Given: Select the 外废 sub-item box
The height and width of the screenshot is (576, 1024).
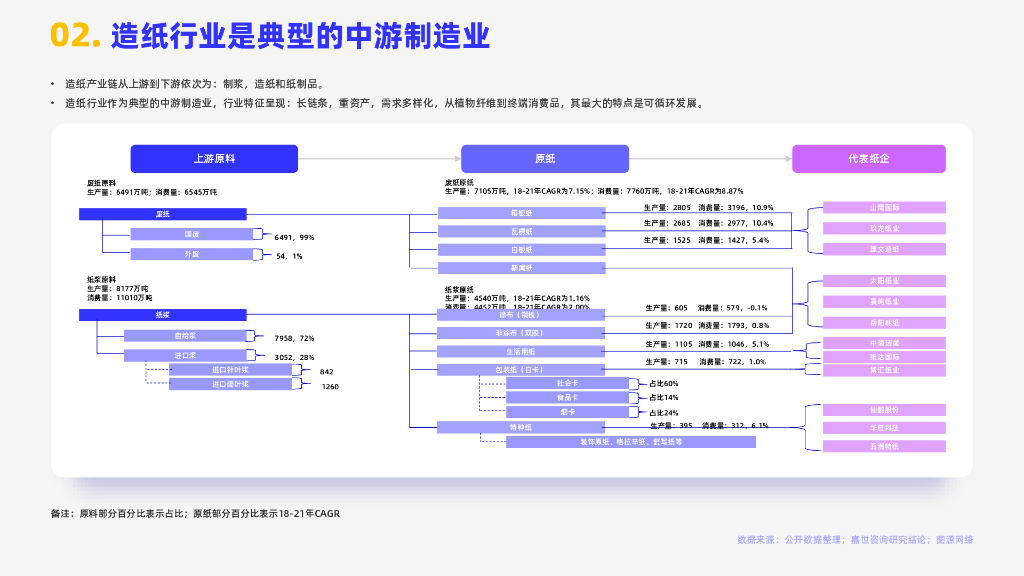Looking at the screenshot, I should [x=190, y=254].
